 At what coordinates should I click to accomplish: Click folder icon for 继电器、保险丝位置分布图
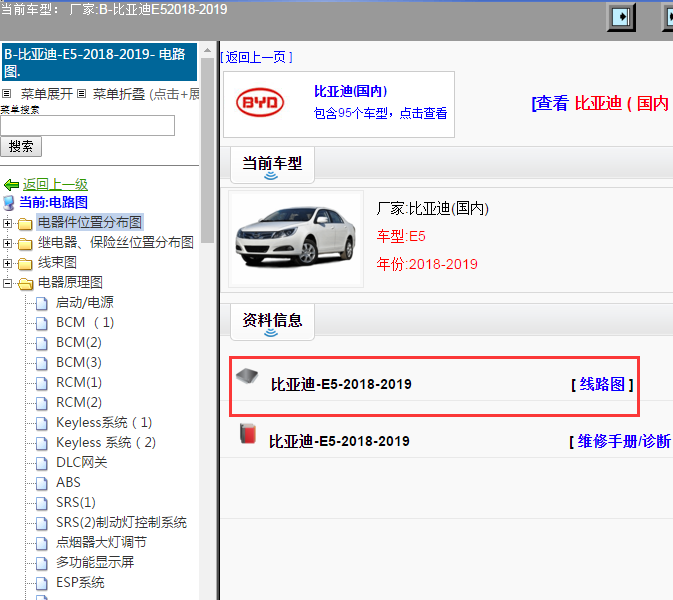(25, 244)
